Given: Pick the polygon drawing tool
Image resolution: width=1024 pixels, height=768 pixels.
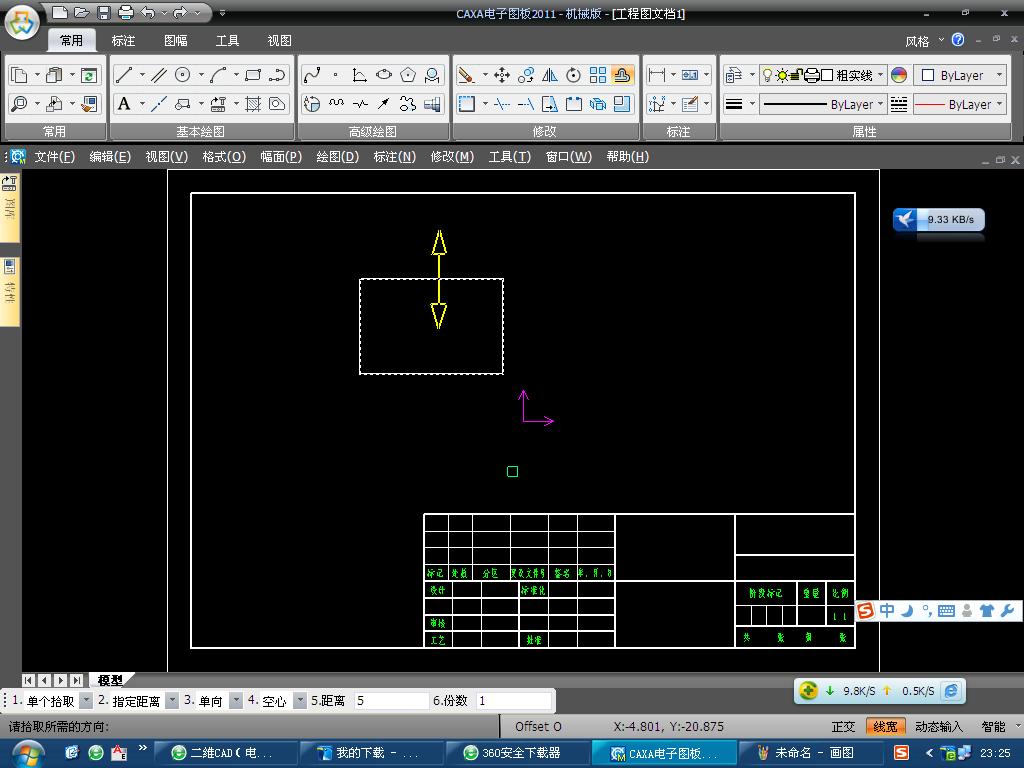Looking at the screenshot, I should click(408, 75).
